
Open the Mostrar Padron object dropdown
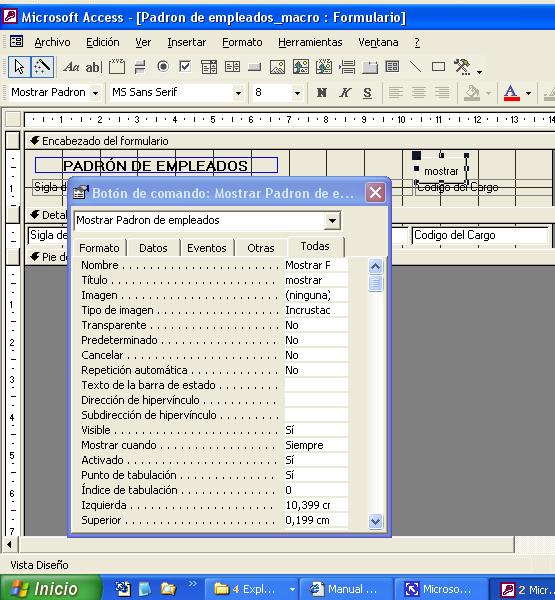tap(95, 93)
